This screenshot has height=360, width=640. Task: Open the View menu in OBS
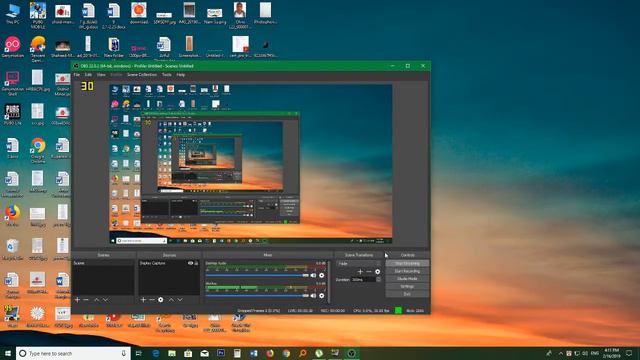tap(101, 75)
